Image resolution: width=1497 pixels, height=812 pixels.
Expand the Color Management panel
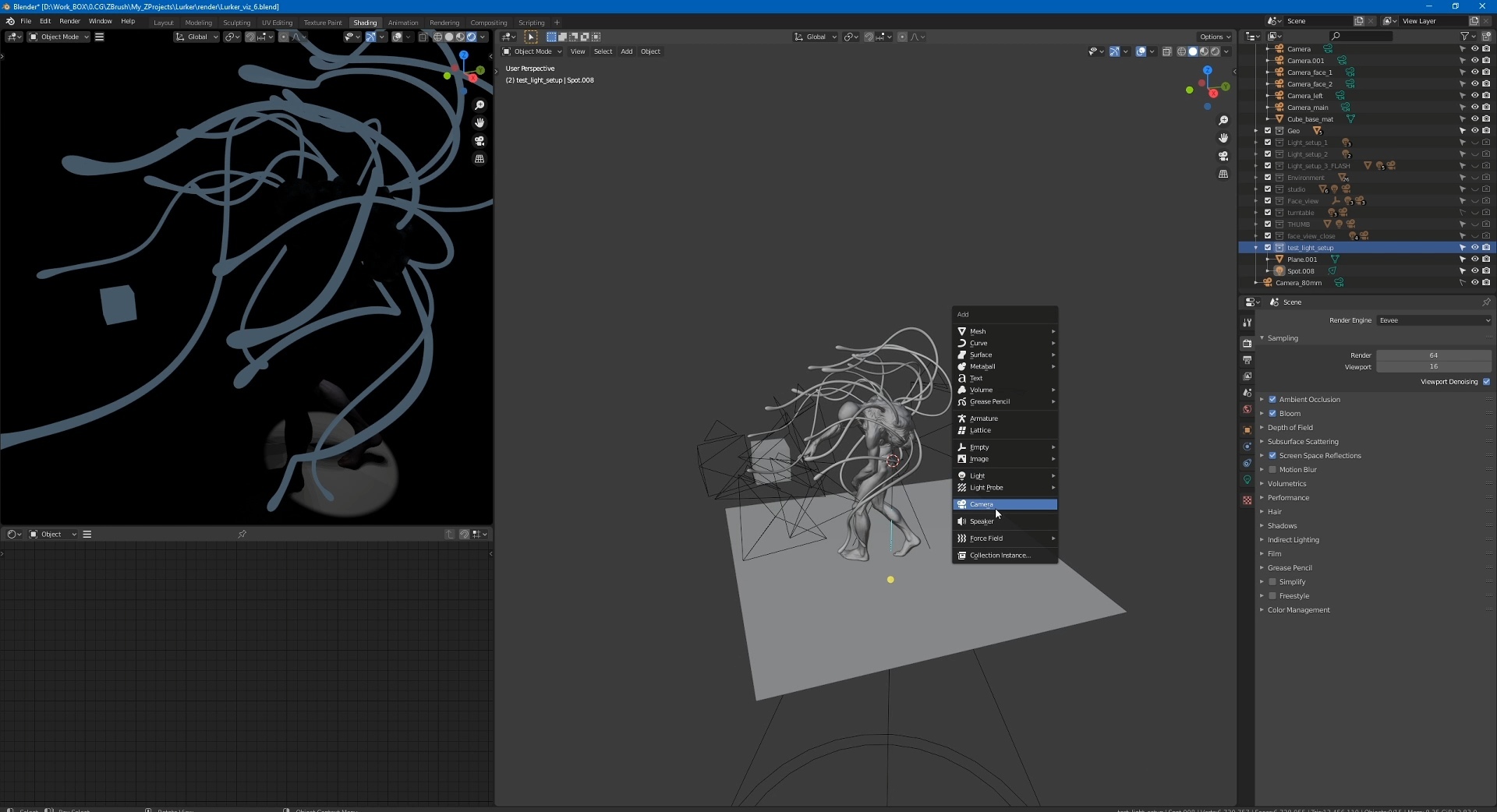1298,610
